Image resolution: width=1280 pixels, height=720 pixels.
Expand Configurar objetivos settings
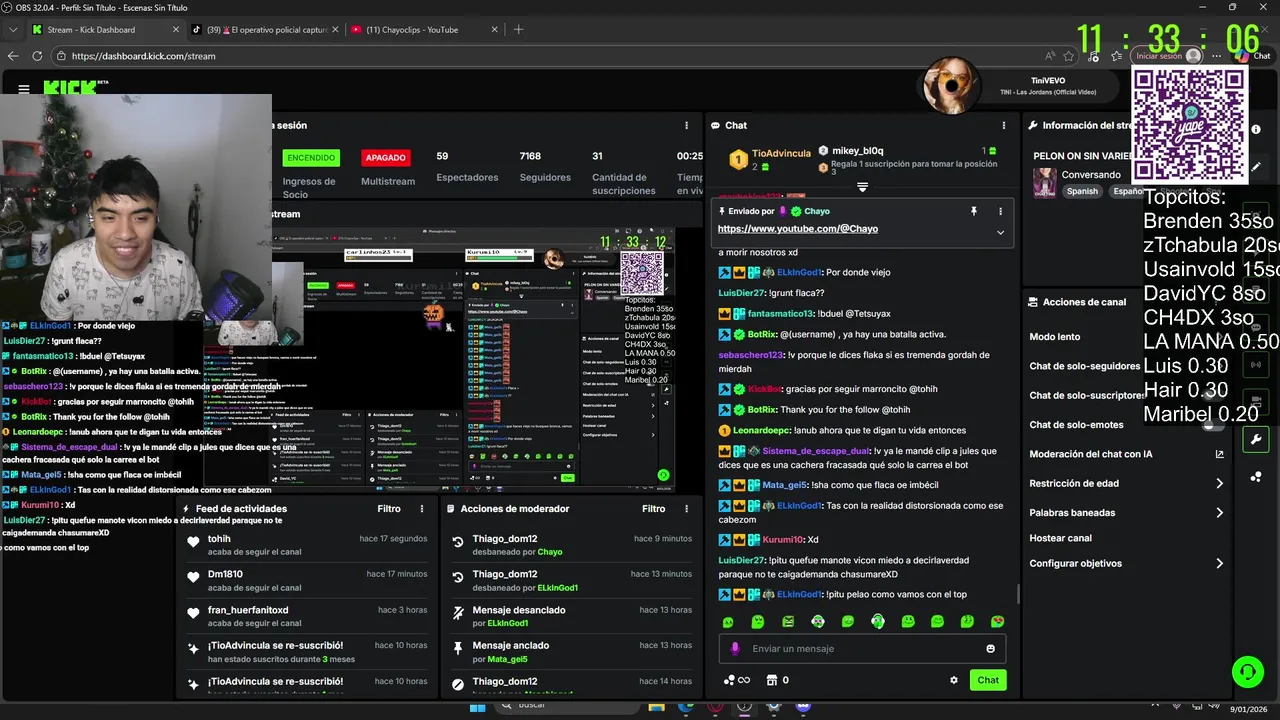click(1219, 563)
